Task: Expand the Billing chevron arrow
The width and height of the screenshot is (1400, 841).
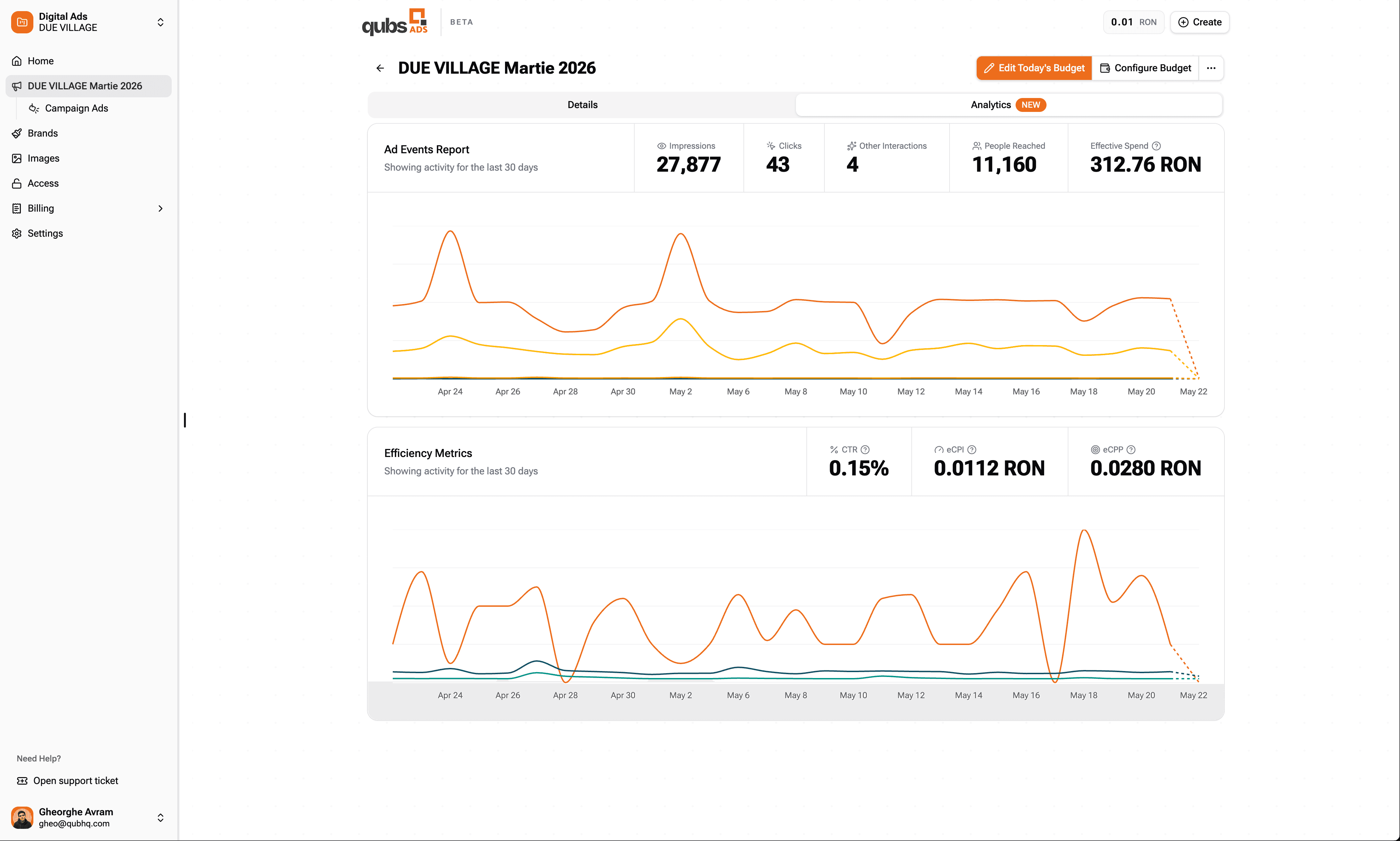Action: pos(161,208)
